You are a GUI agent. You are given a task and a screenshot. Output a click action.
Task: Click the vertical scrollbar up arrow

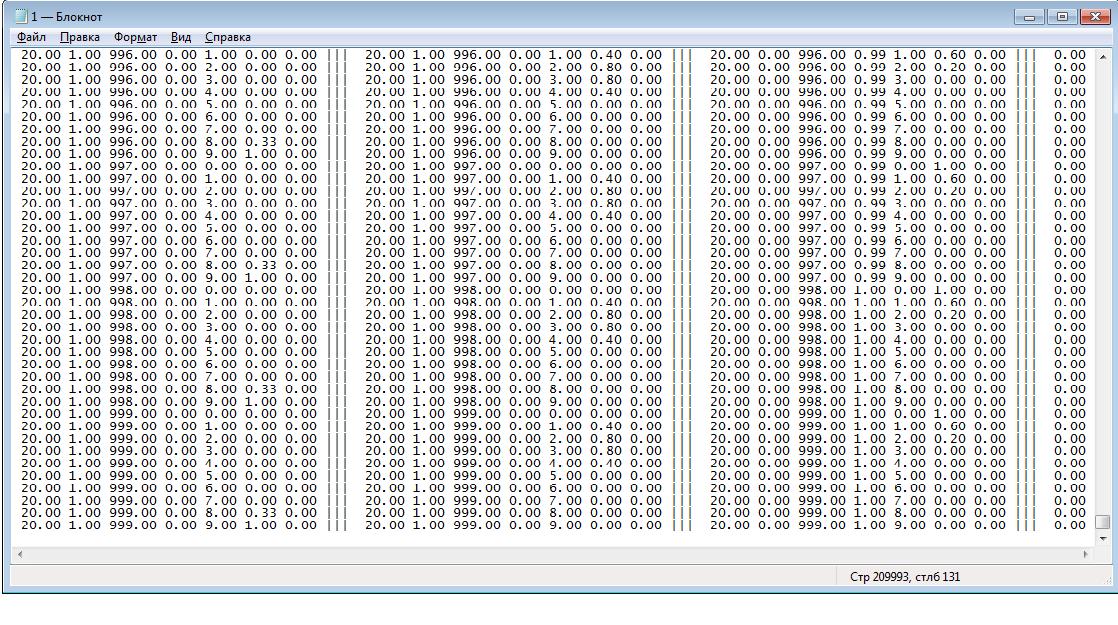1103,57
